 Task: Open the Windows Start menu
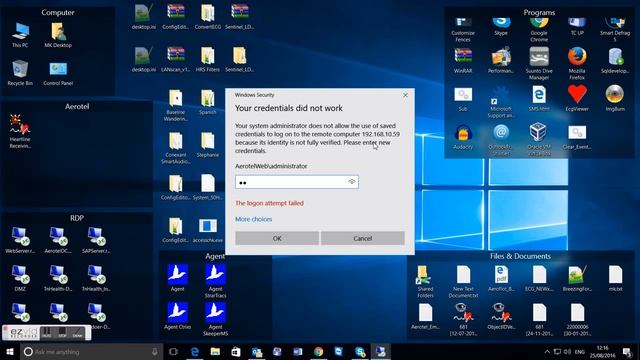(10, 351)
